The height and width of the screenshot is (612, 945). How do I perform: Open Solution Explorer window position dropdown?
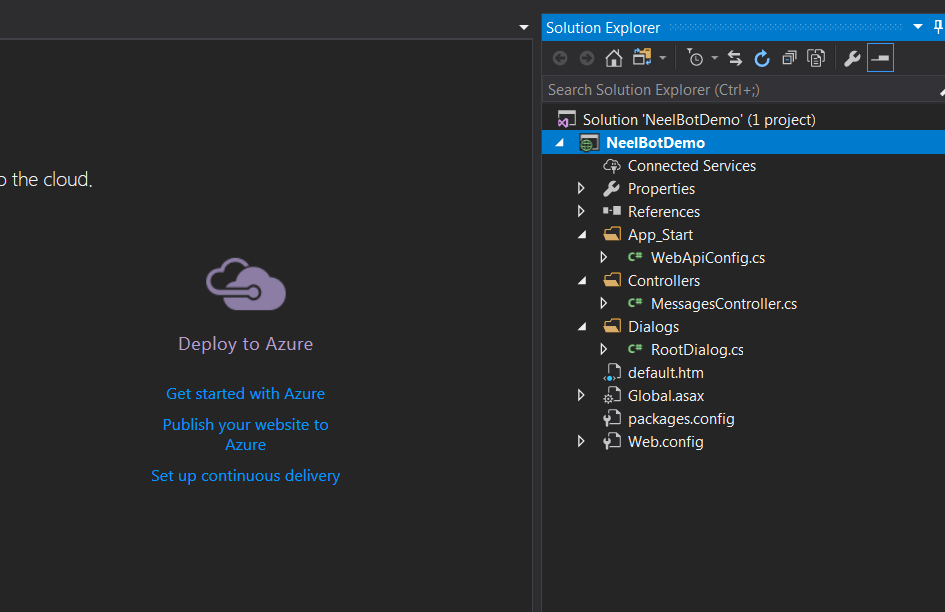coord(918,27)
